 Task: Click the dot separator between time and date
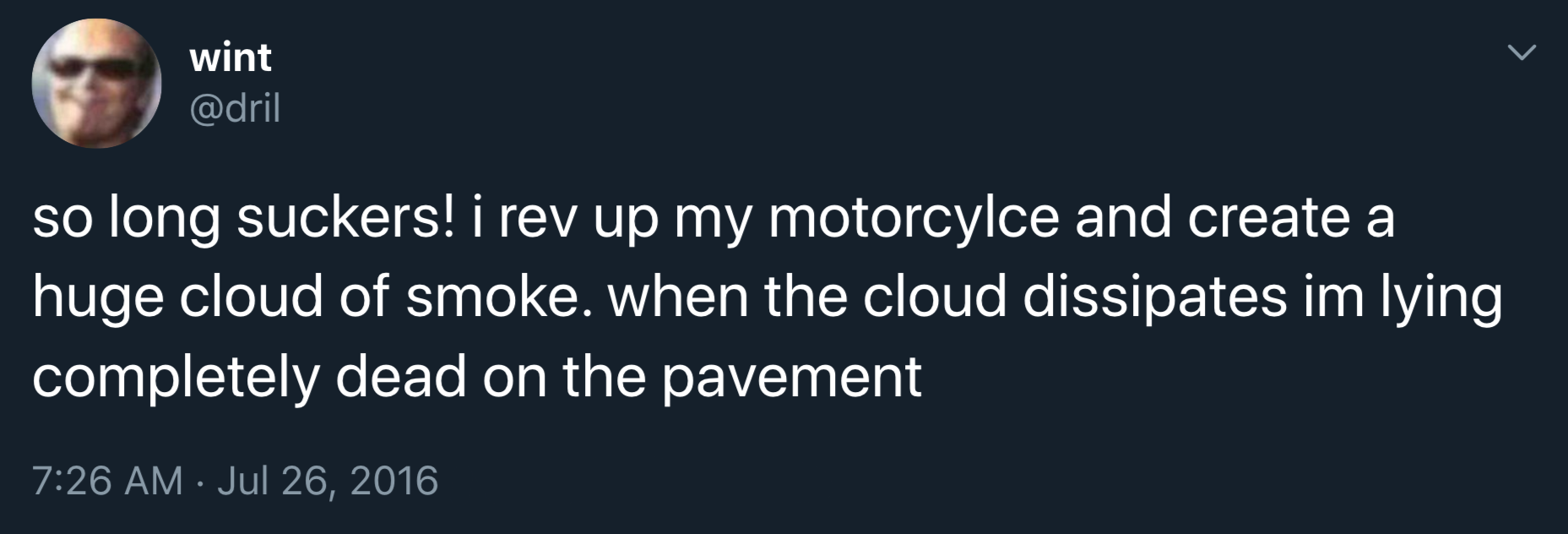200,482
